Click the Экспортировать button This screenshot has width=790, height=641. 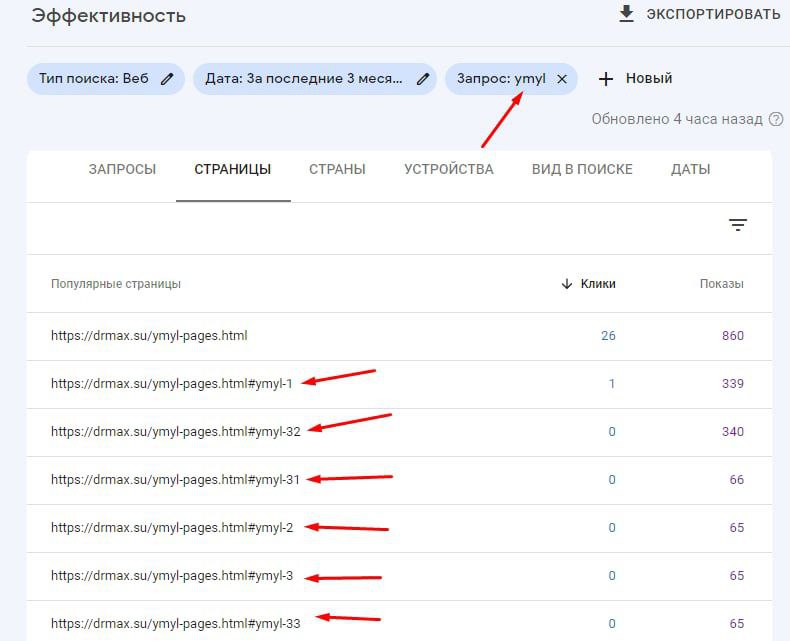coord(712,14)
